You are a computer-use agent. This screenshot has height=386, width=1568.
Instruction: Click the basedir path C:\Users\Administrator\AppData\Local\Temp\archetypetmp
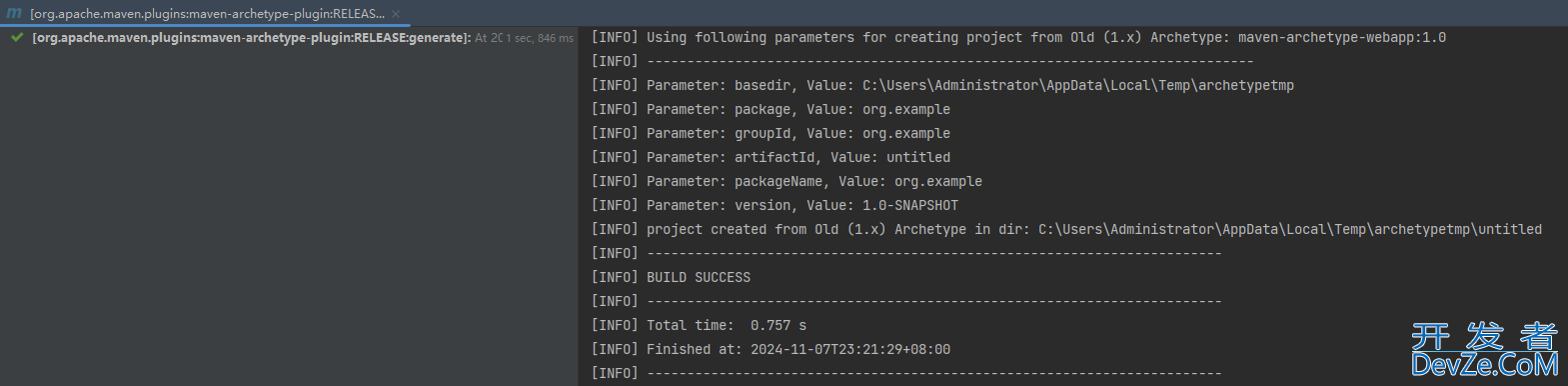click(x=1078, y=85)
